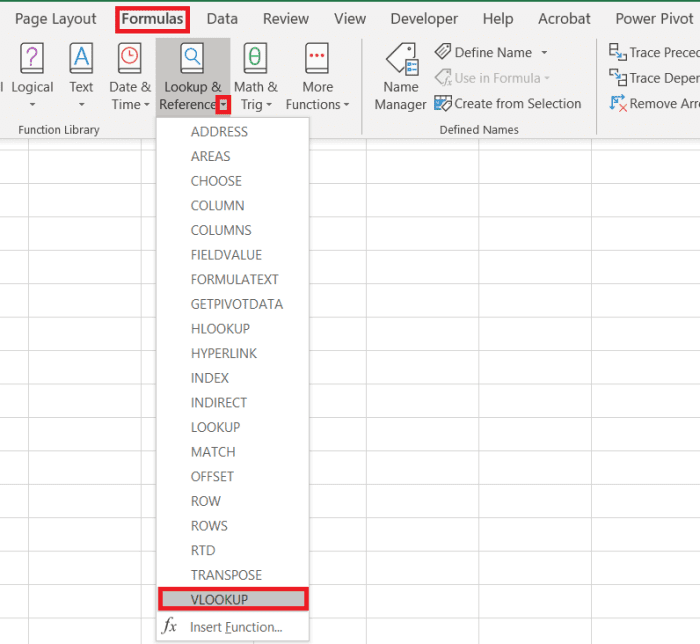Click the Lookup & Reference book icon
This screenshot has width=700, height=644.
click(x=192, y=58)
